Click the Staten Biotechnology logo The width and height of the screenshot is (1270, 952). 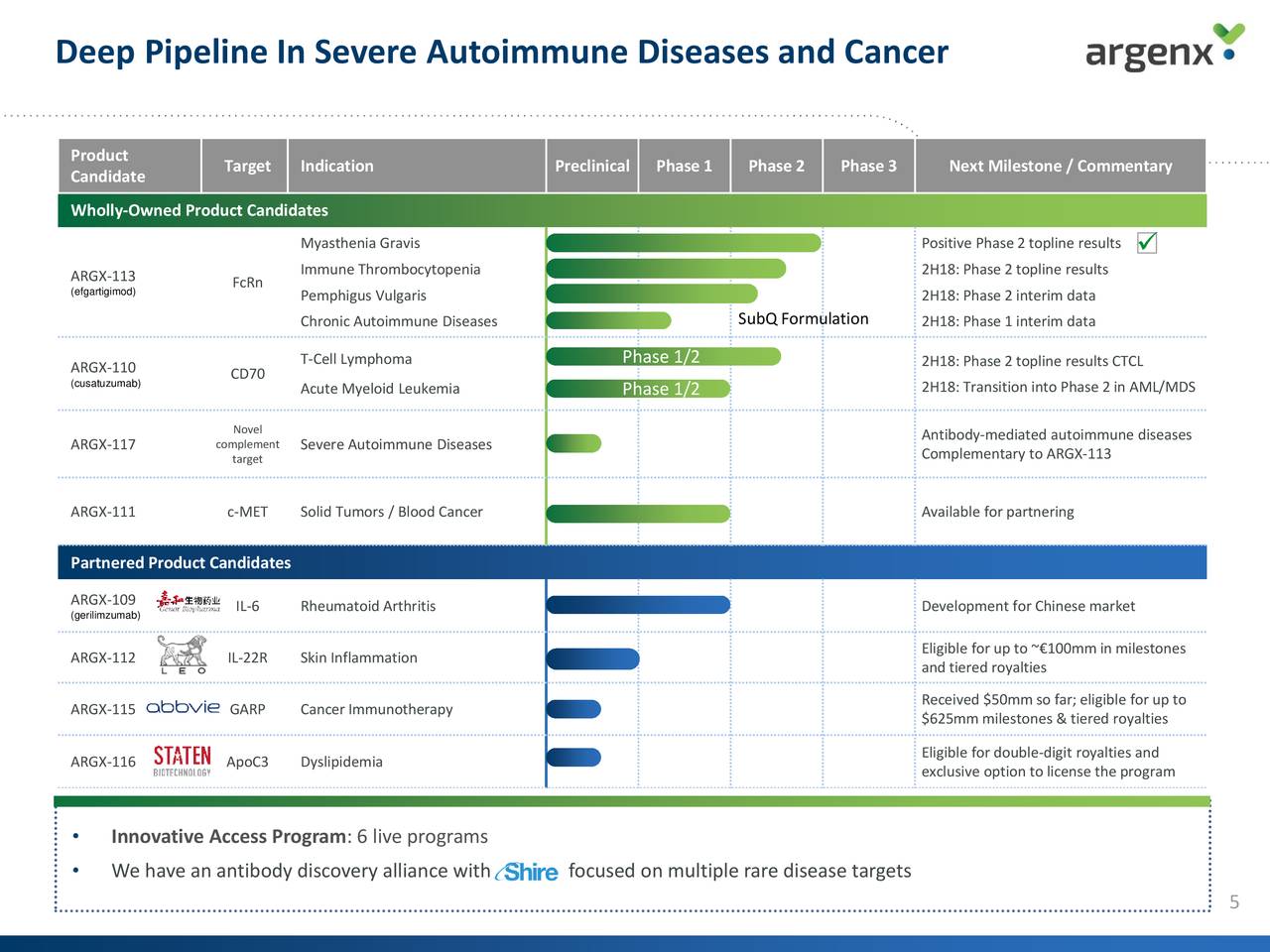(x=183, y=761)
